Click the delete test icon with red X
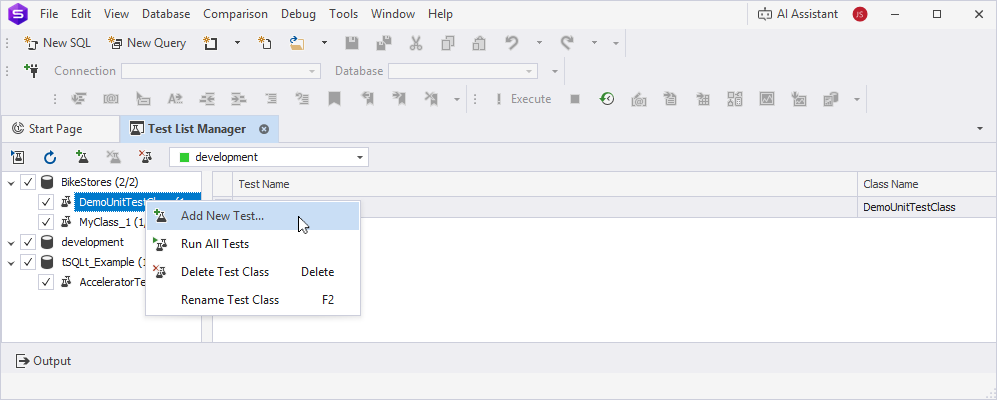997x400 pixels. coord(145,157)
